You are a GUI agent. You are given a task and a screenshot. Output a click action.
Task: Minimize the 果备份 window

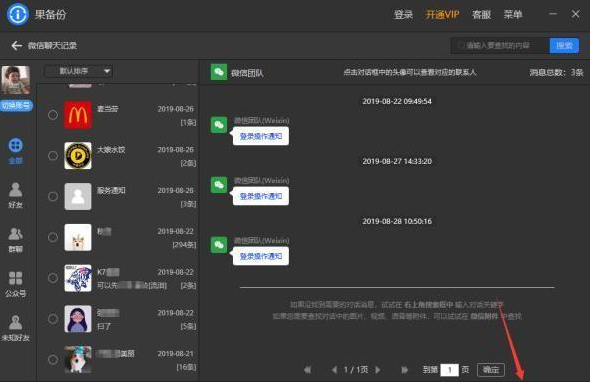pos(553,14)
